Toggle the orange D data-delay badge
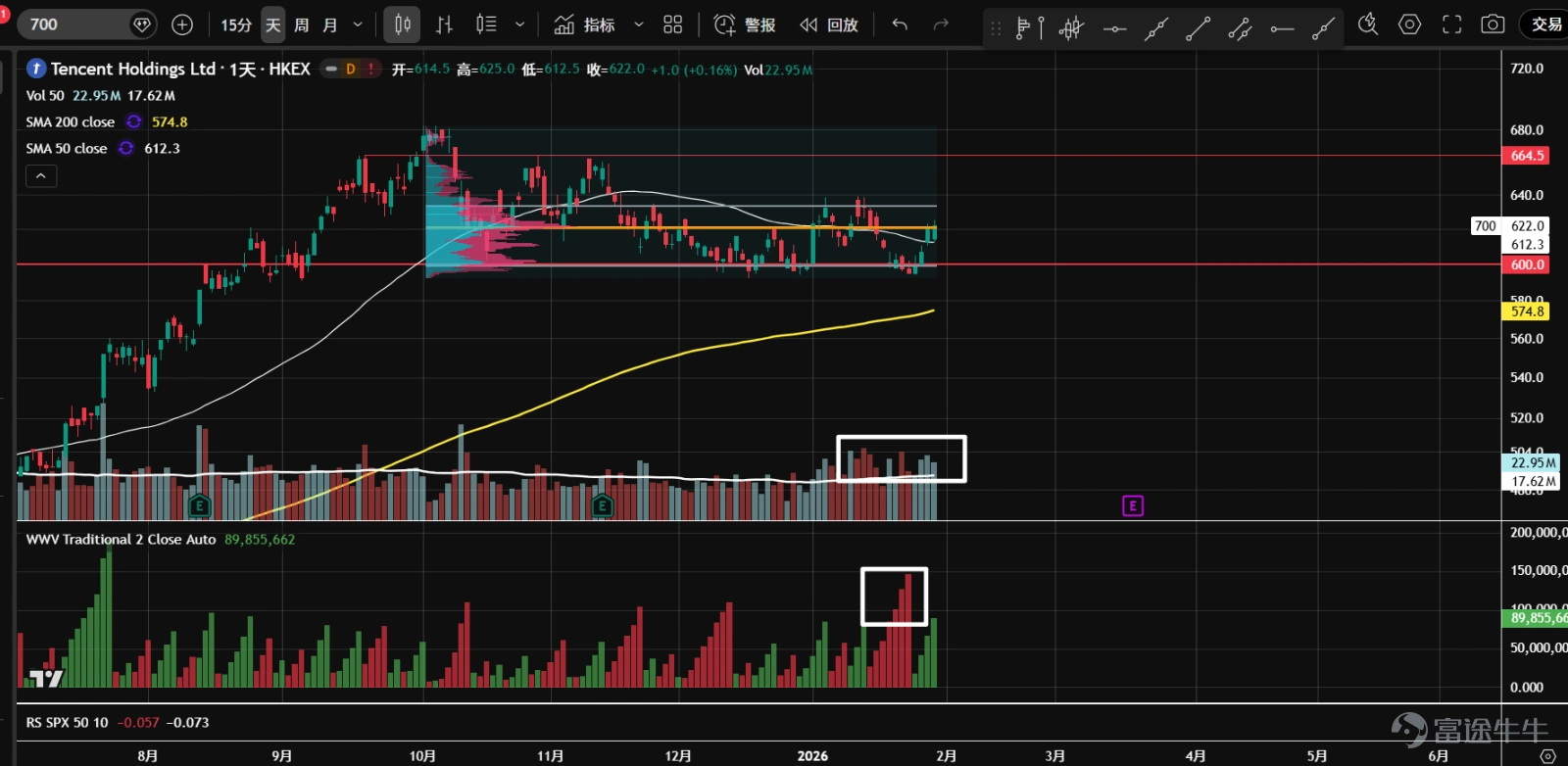Image resolution: width=1568 pixels, height=766 pixels. point(351,69)
